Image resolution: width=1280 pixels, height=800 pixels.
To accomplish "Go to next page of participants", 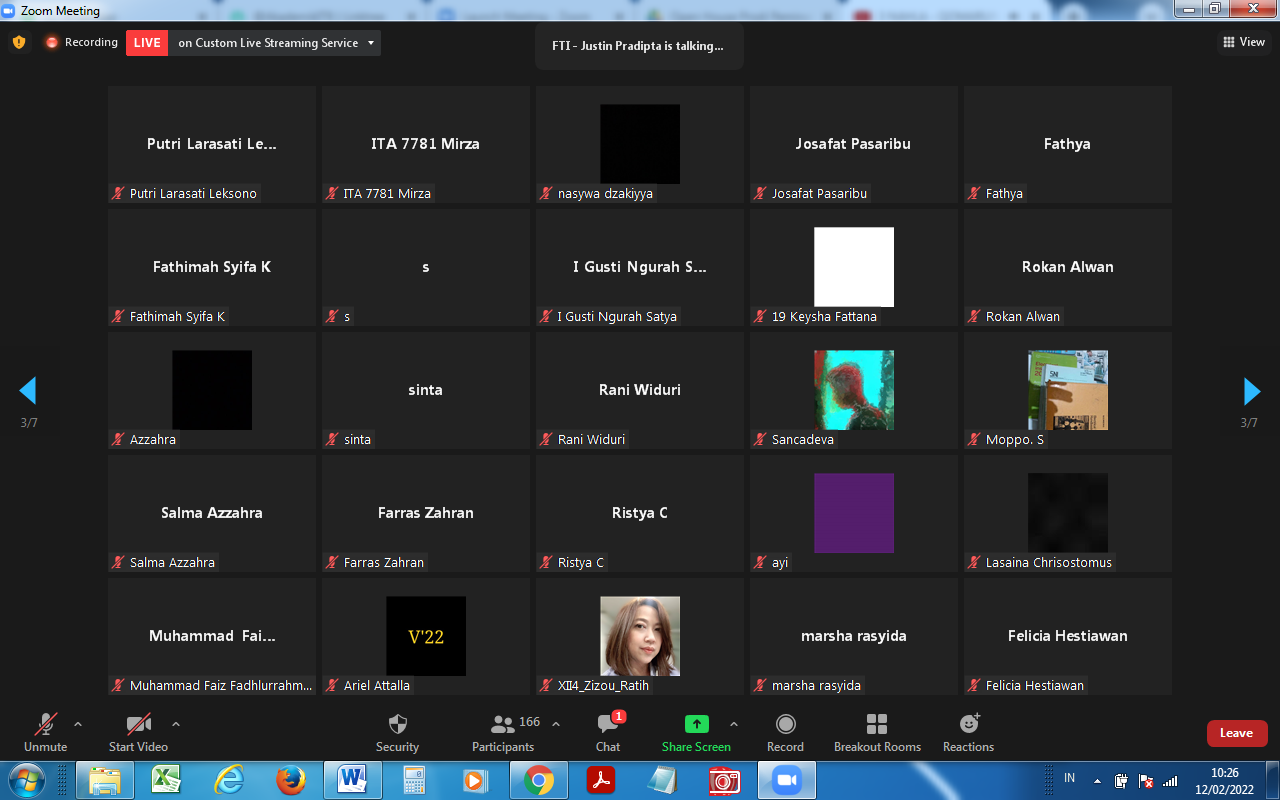I will click(1250, 390).
